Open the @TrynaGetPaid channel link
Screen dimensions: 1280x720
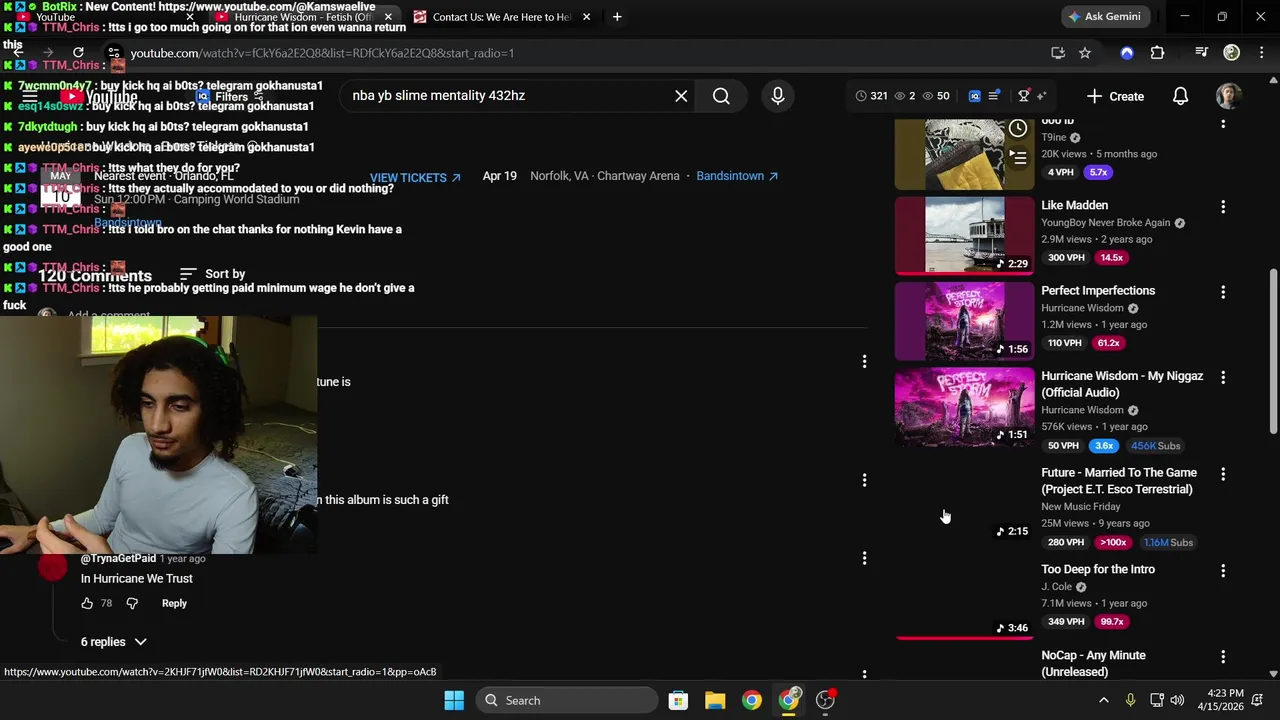(118, 558)
